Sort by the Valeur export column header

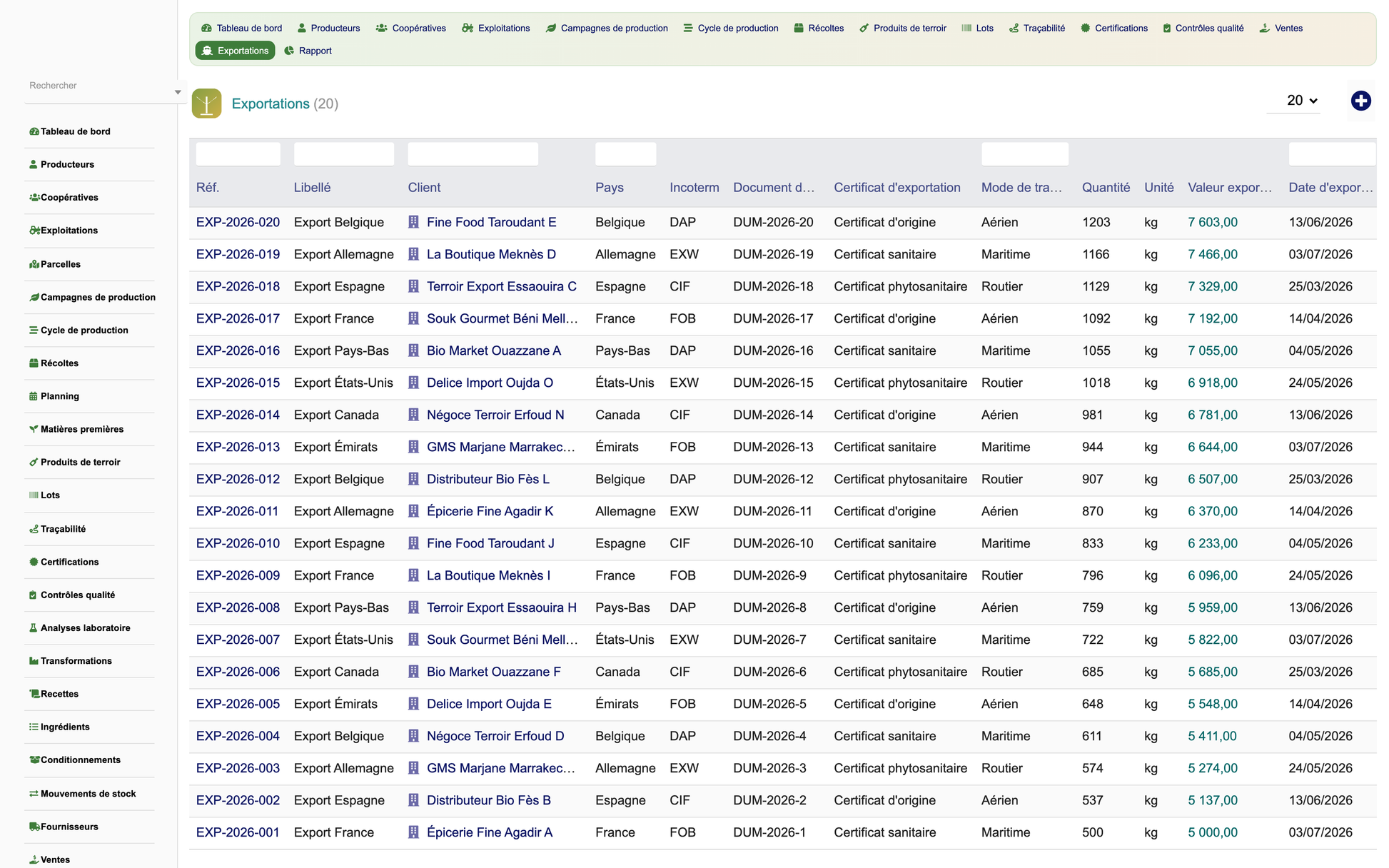(1229, 188)
